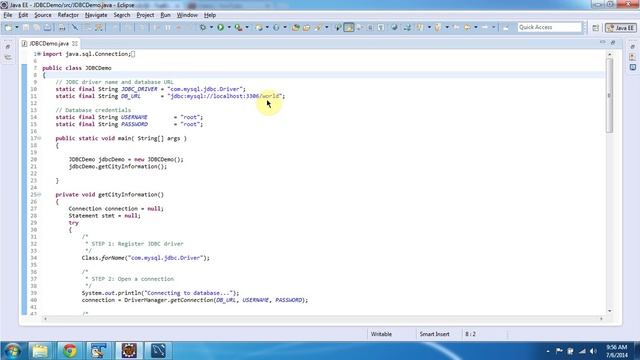Screen dimensions: 640x360
Task: Open the File menu
Action: (8, 15)
